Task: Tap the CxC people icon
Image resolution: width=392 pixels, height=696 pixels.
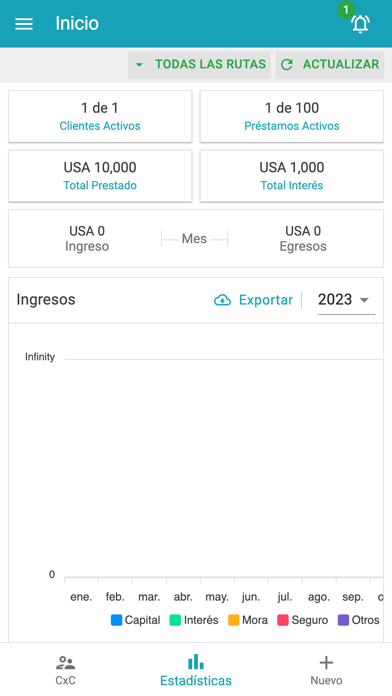Action: (x=66, y=663)
